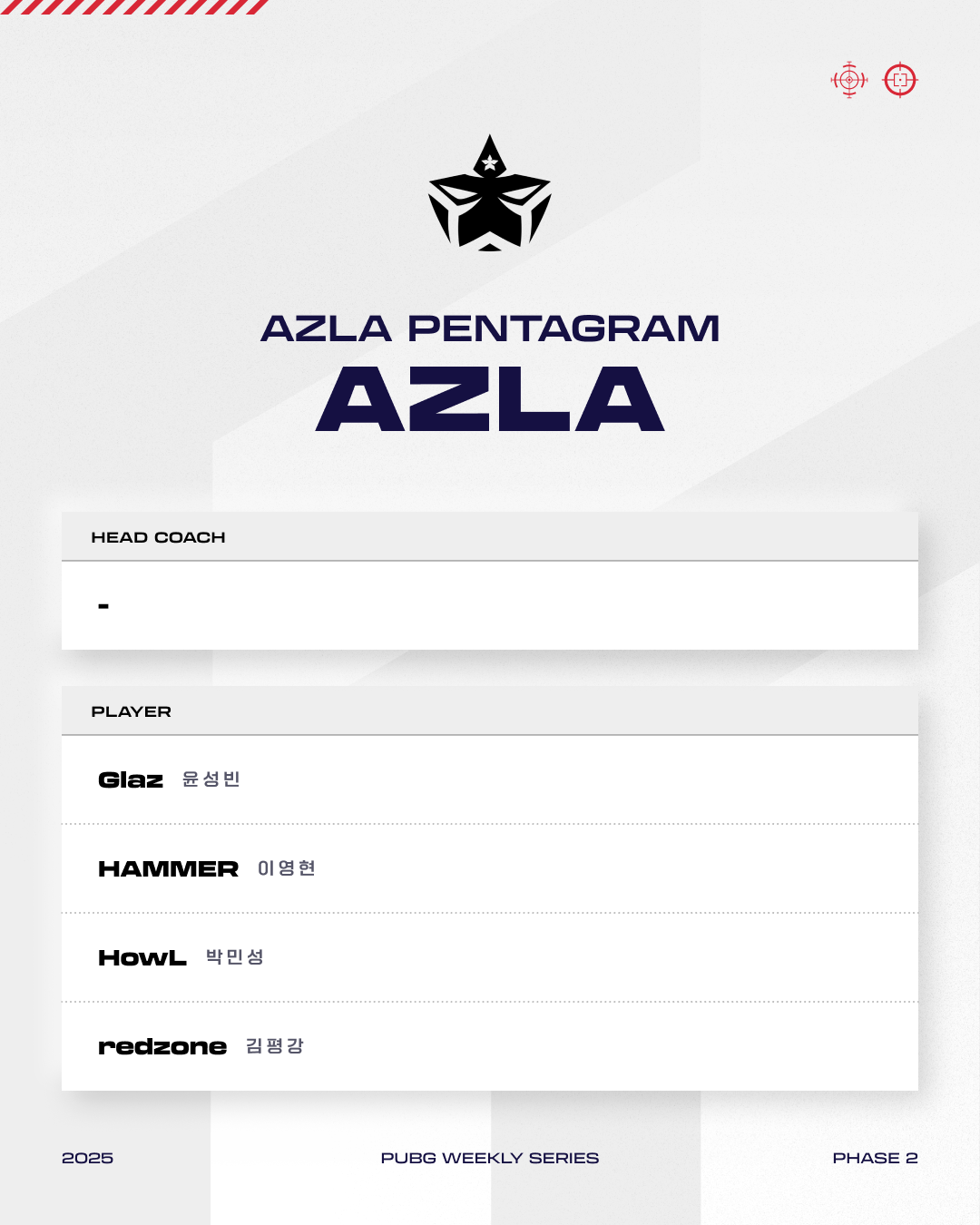Click the thick-ringed red scope icon with brackets
The height and width of the screenshot is (1225, 980).
(x=900, y=80)
